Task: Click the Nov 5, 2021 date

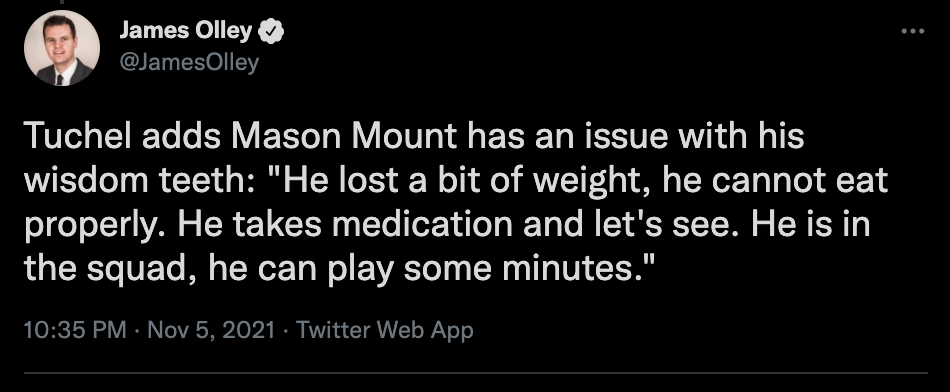Action: (x=211, y=330)
